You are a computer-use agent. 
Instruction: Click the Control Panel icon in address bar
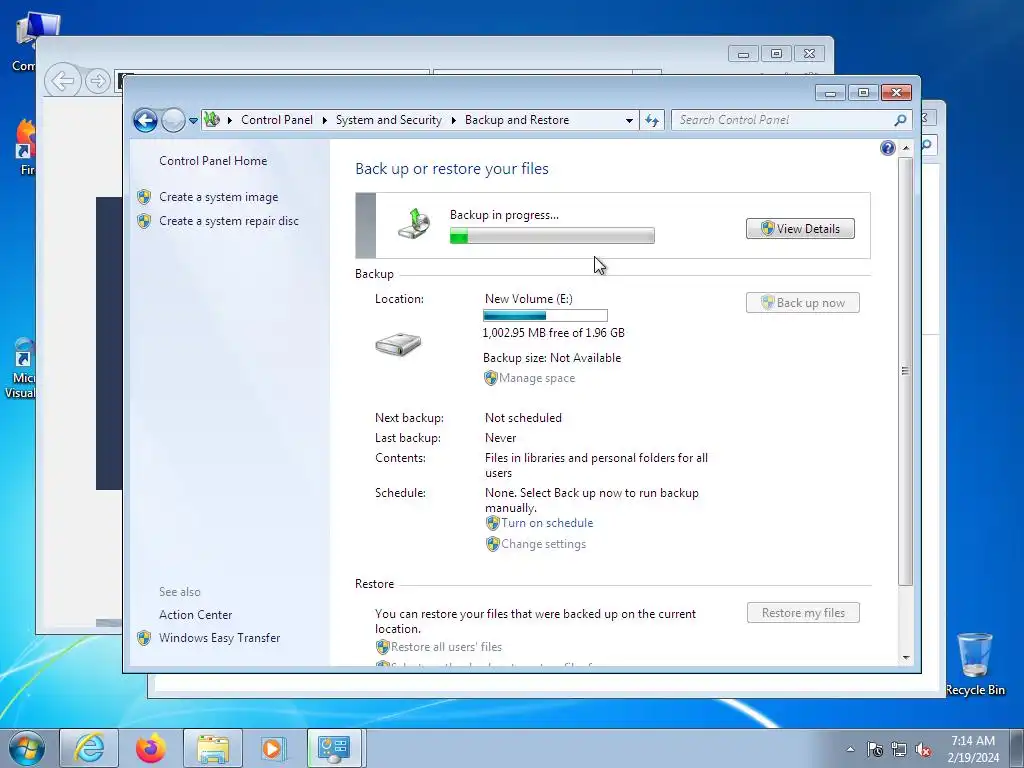[212, 120]
